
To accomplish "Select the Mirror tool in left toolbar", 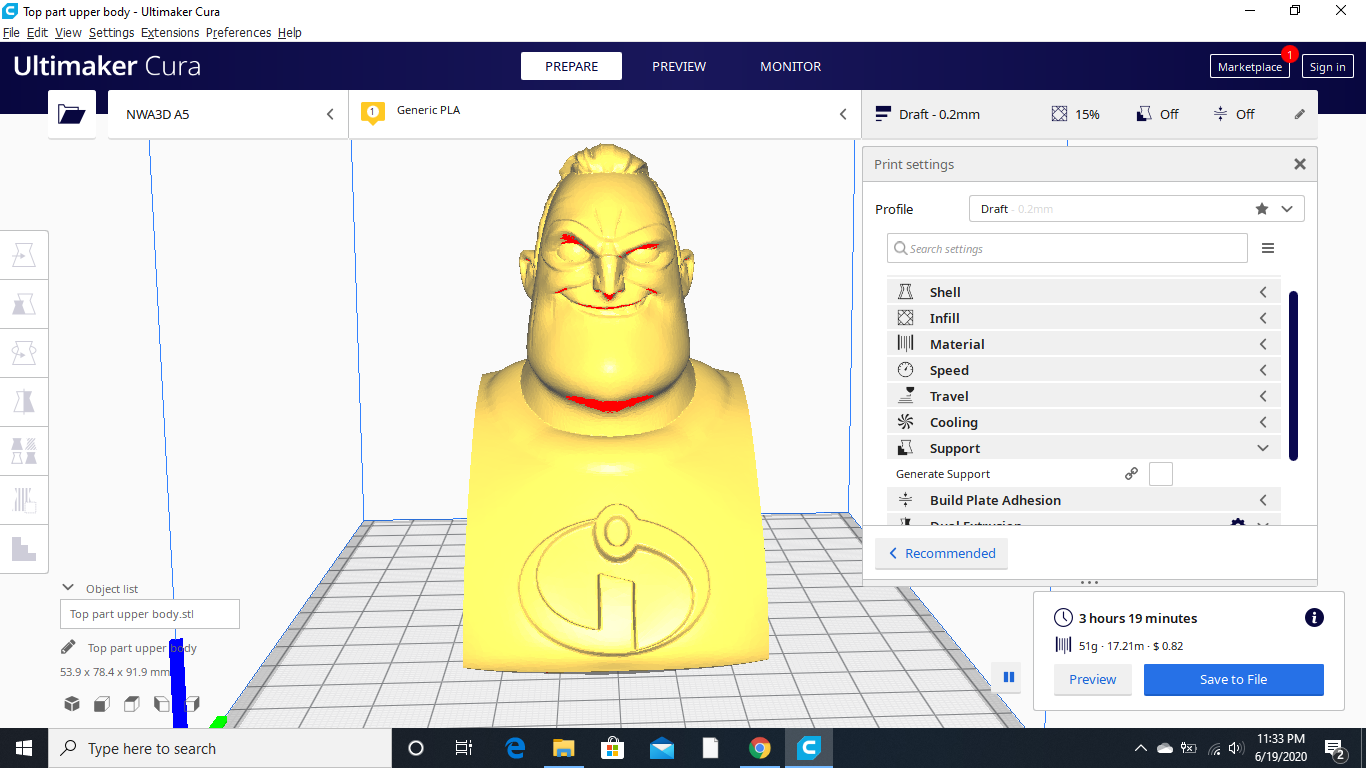I will click(x=24, y=402).
